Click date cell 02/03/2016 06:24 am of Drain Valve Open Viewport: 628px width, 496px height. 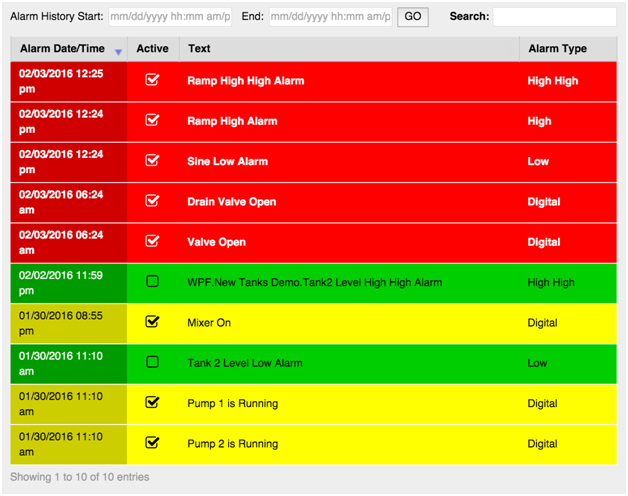69,202
